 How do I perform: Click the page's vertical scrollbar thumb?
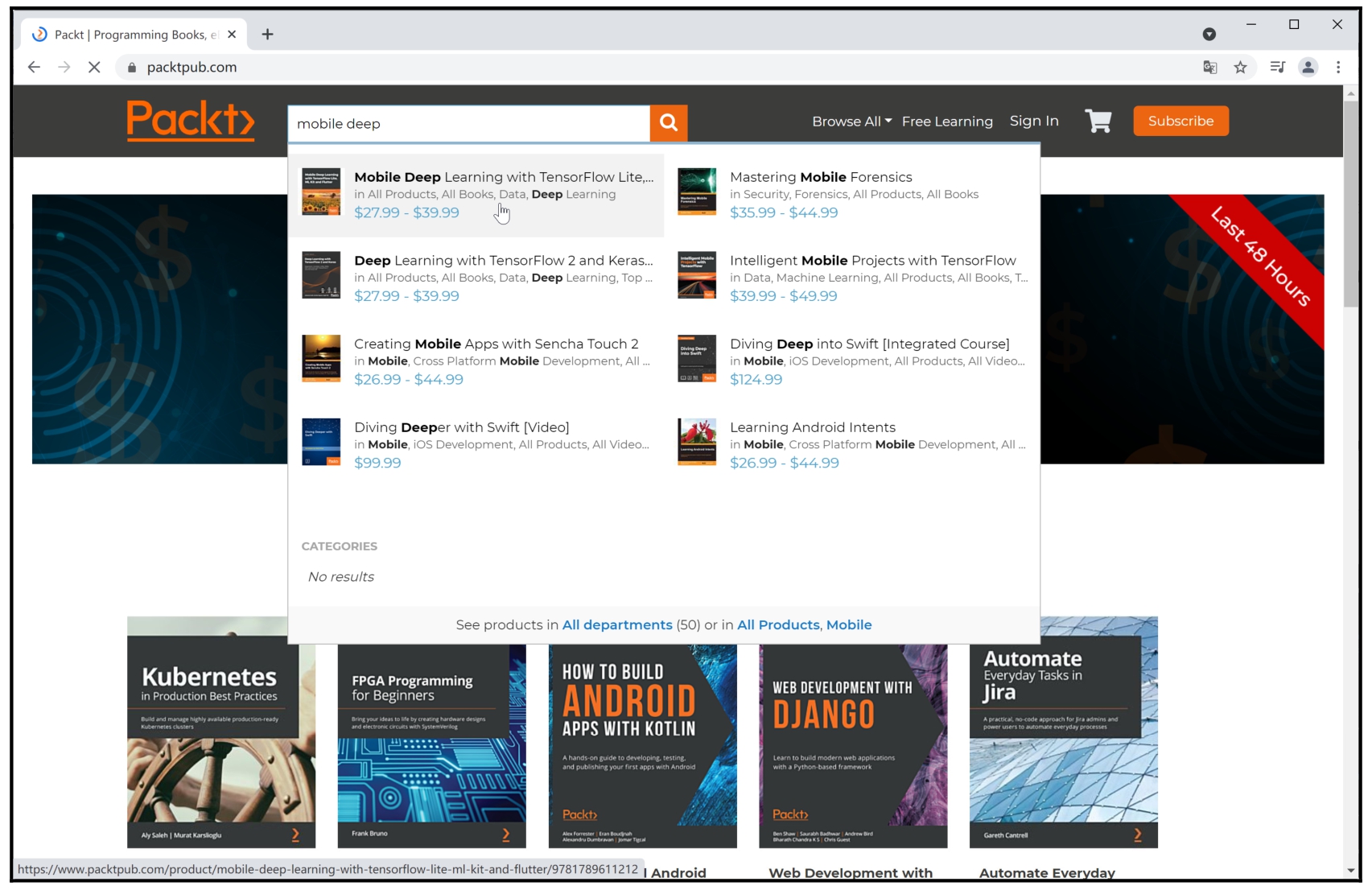[x=1350, y=201]
